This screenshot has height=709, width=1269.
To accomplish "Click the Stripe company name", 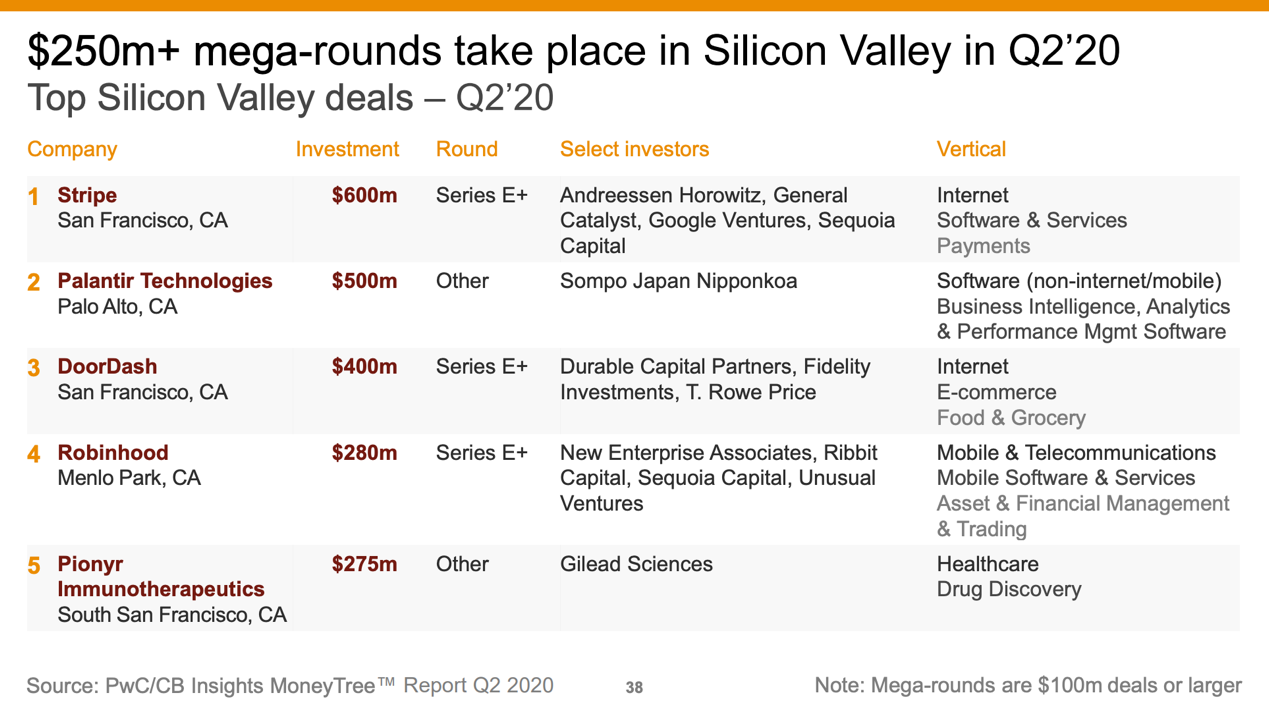I will (x=87, y=196).
